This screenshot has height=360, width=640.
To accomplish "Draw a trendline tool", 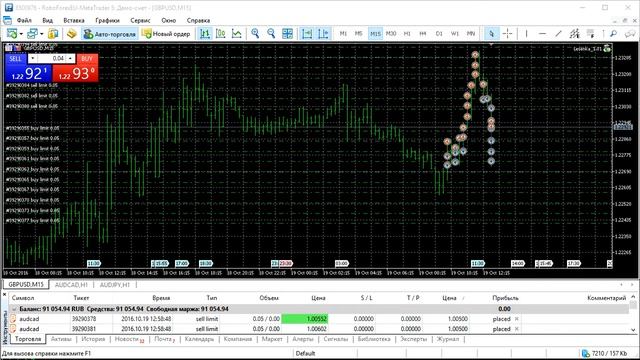I will click(x=558, y=33).
